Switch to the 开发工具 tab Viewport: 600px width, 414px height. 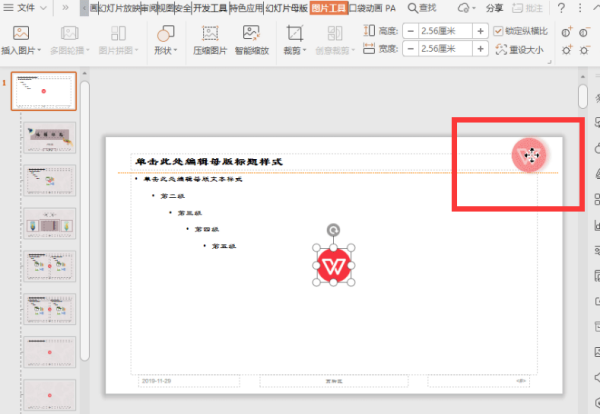[x=210, y=8]
